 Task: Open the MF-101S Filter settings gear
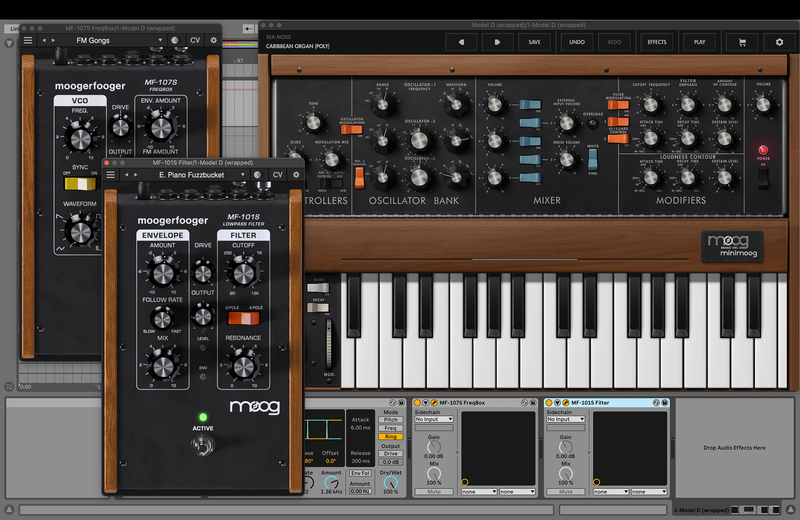pyautogui.click(x=296, y=175)
